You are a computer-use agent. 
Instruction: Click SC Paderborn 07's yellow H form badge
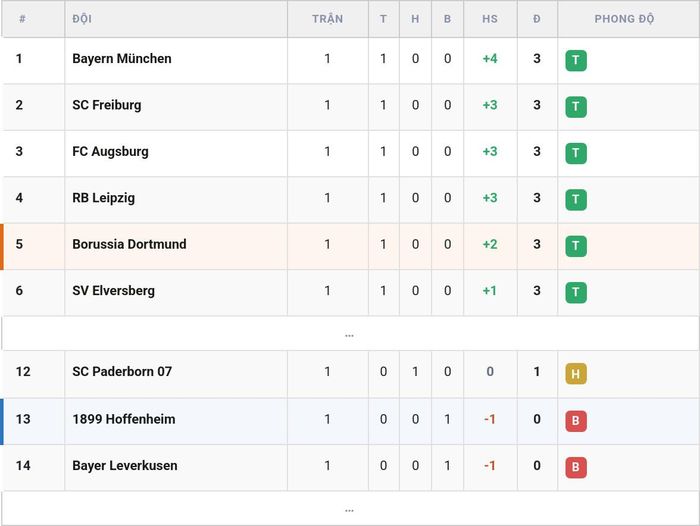pyautogui.click(x=576, y=374)
